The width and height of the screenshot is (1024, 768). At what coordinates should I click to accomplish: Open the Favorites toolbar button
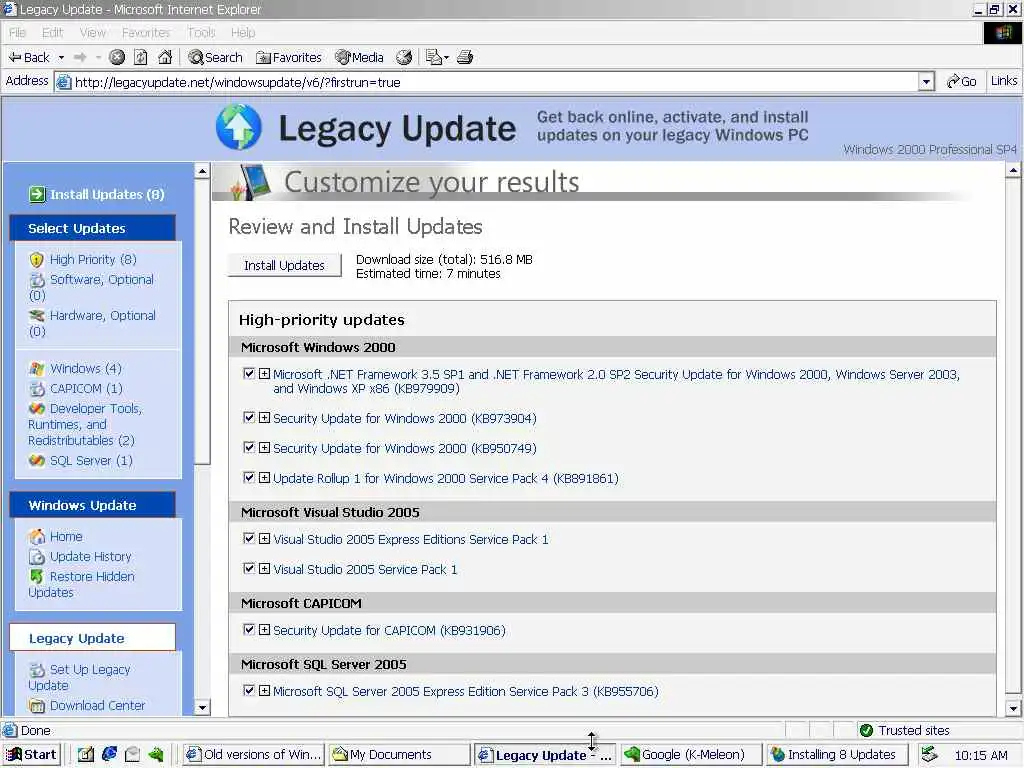pyautogui.click(x=289, y=57)
